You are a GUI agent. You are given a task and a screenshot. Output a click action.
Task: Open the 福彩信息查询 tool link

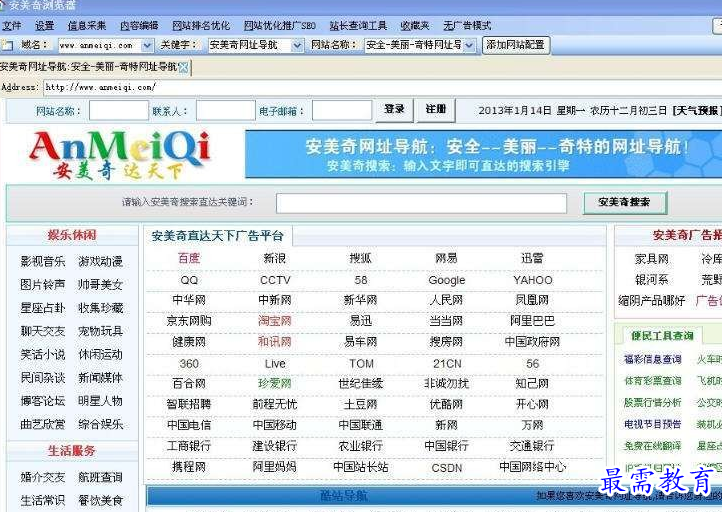652,359
